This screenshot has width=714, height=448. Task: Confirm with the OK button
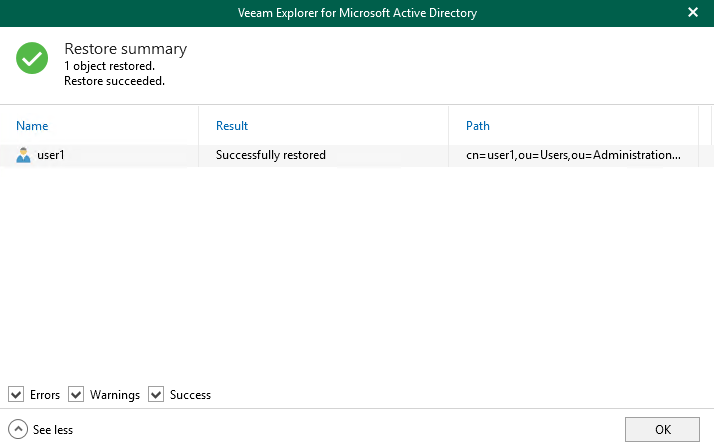[662, 429]
